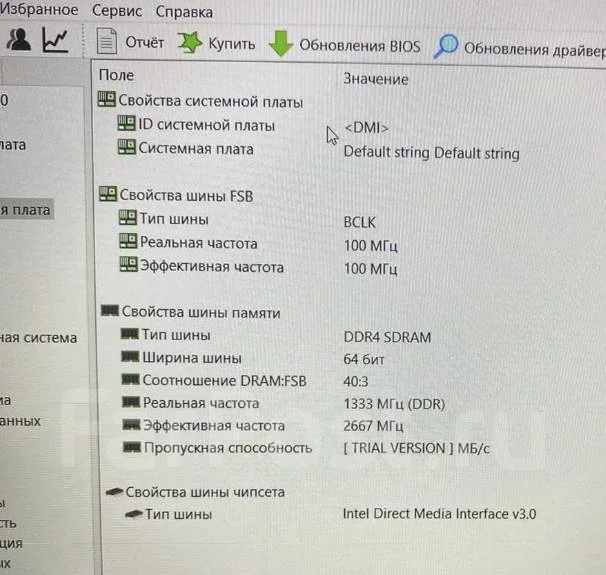Select the [ TRIAL VERSION ] МБ/с value
Viewport: 606px width, 575px height.
(x=416, y=448)
